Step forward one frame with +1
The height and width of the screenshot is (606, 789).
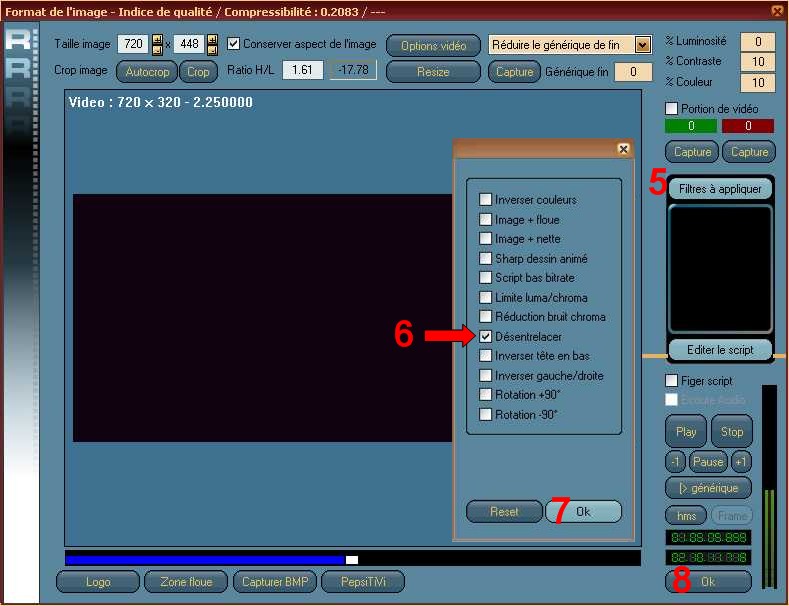coord(741,462)
